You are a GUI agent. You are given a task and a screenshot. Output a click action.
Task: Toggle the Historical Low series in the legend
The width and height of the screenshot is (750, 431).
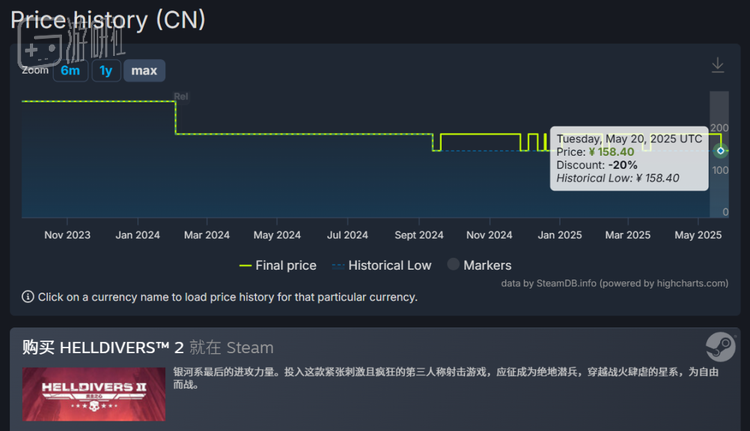point(382,265)
